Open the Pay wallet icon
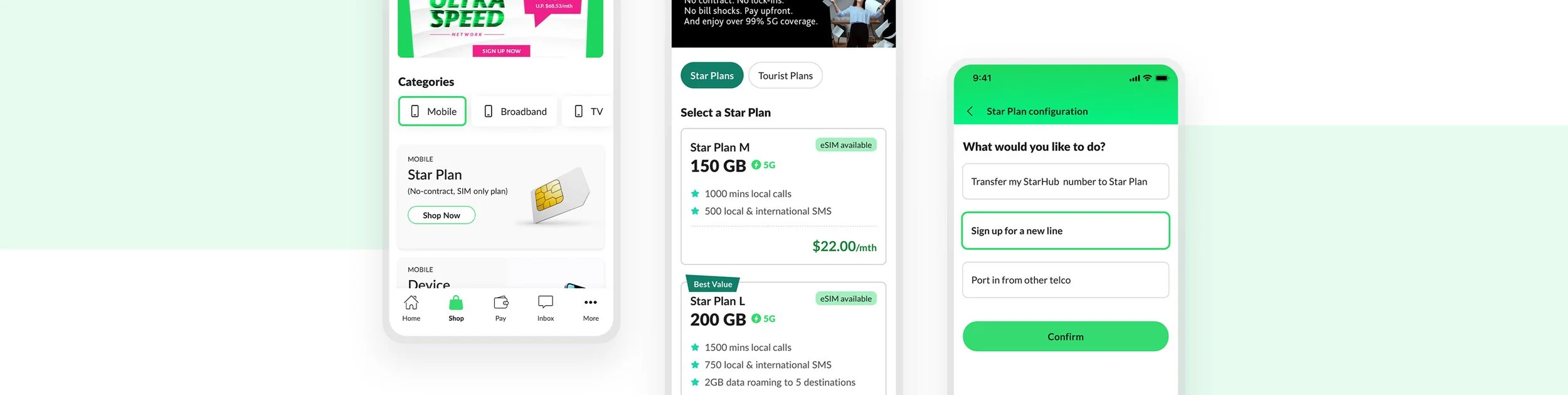This screenshot has width=1568, height=395. 501,303
